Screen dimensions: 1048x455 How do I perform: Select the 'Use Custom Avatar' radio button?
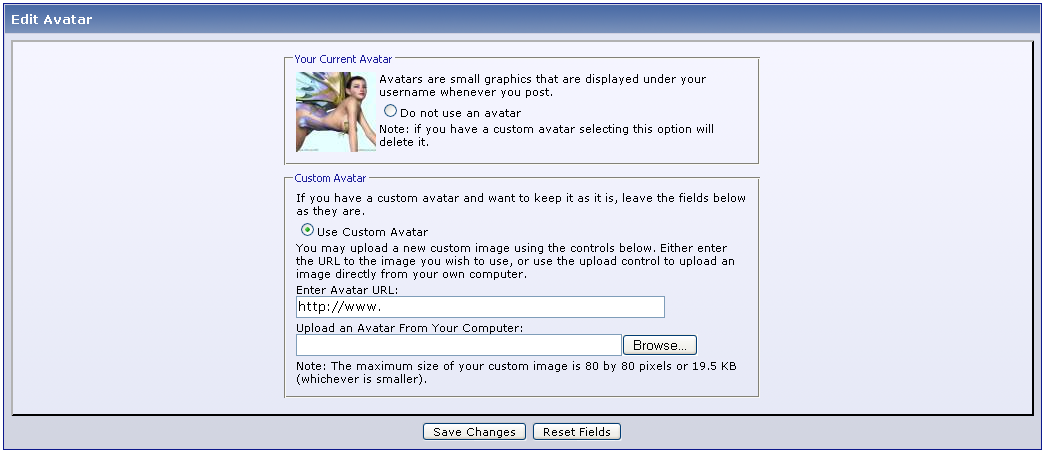(x=307, y=230)
